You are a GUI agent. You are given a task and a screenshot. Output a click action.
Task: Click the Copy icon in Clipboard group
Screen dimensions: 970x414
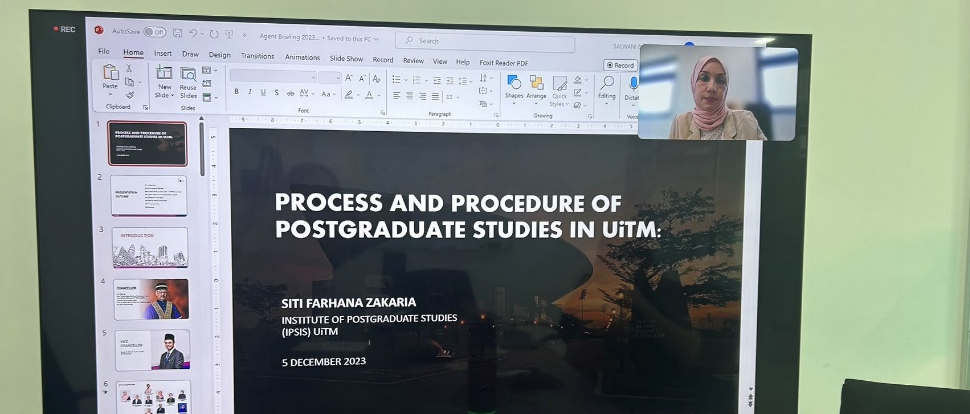(x=129, y=82)
